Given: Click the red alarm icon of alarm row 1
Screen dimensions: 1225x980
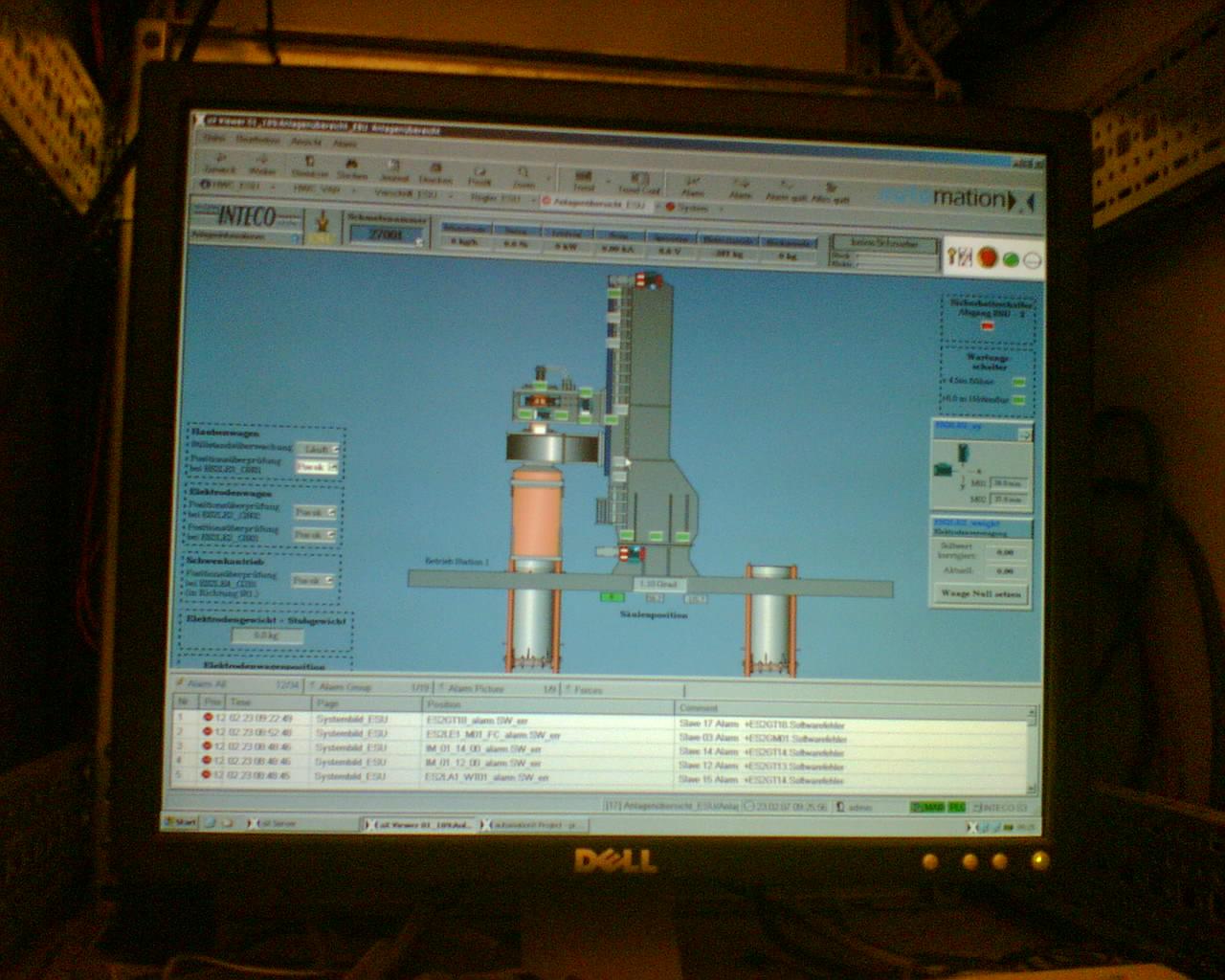Looking at the screenshot, I should pos(207,717).
